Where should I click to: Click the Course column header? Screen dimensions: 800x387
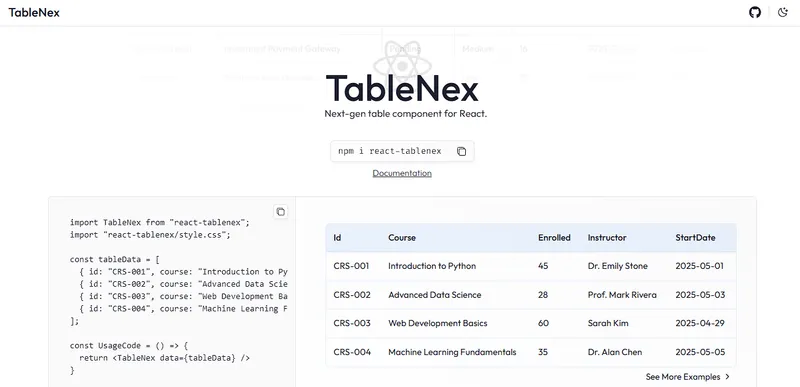[x=402, y=238]
